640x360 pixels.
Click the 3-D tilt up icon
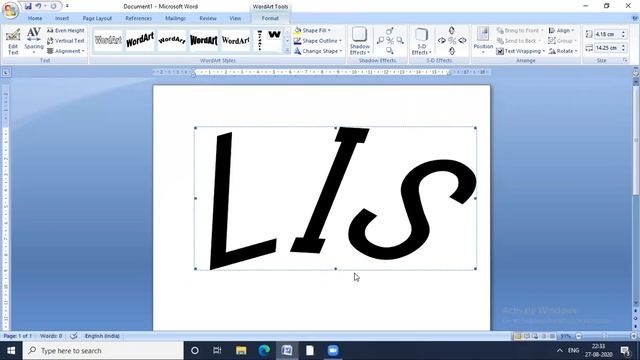click(451, 31)
